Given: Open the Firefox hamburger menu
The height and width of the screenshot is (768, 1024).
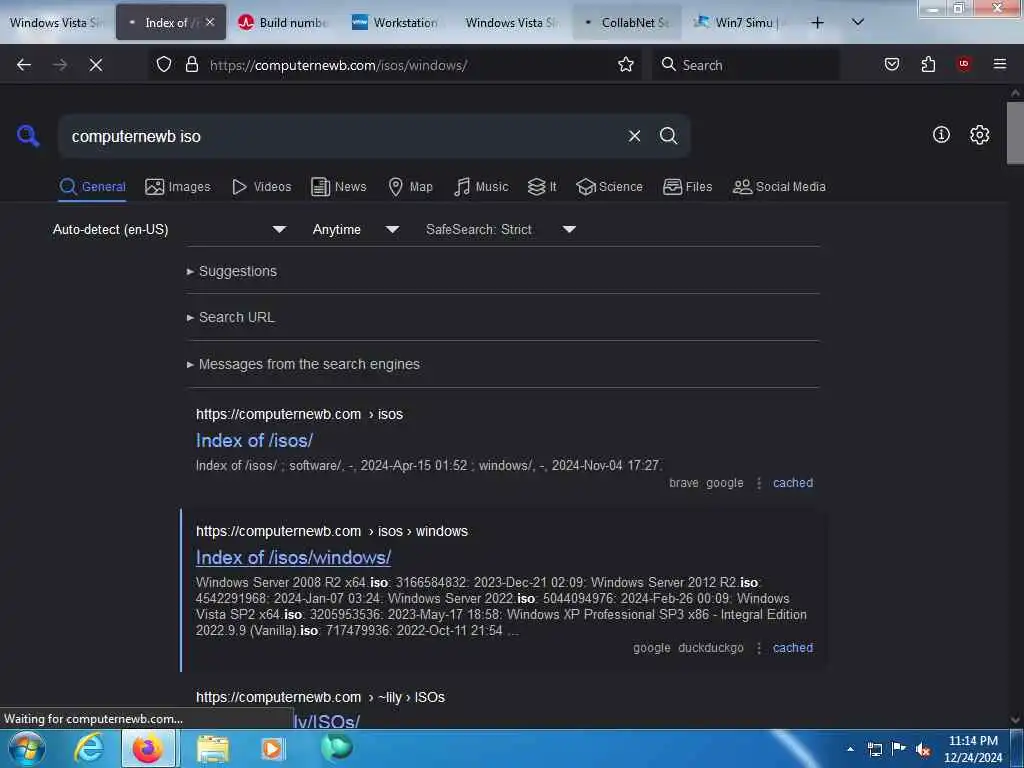Looking at the screenshot, I should pos(1000,64).
